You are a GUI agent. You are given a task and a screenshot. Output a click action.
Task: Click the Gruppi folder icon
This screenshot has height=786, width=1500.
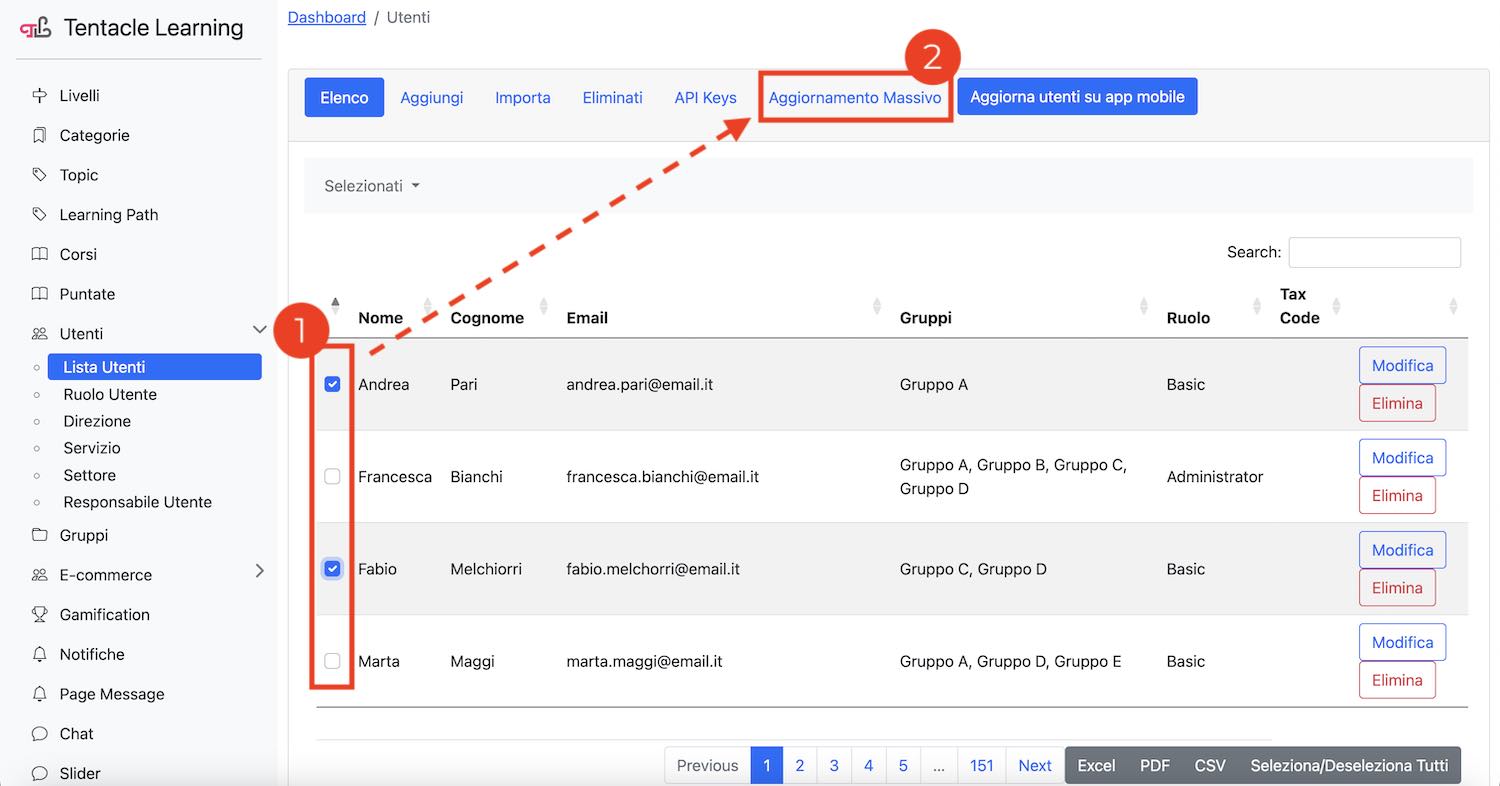pos(39,535)
